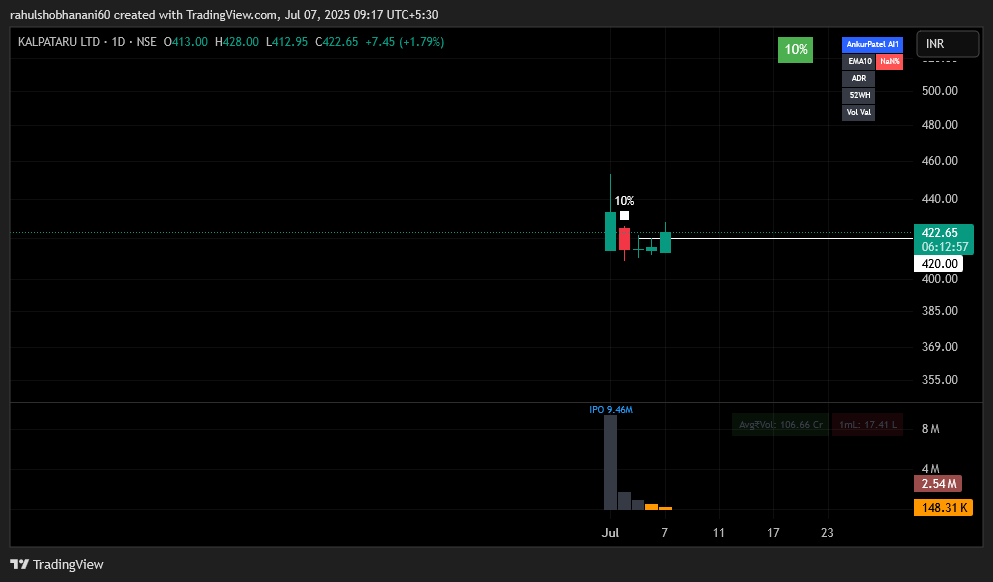Click the 52WH table cell
The image size is (993, 582).
point(859,96)
